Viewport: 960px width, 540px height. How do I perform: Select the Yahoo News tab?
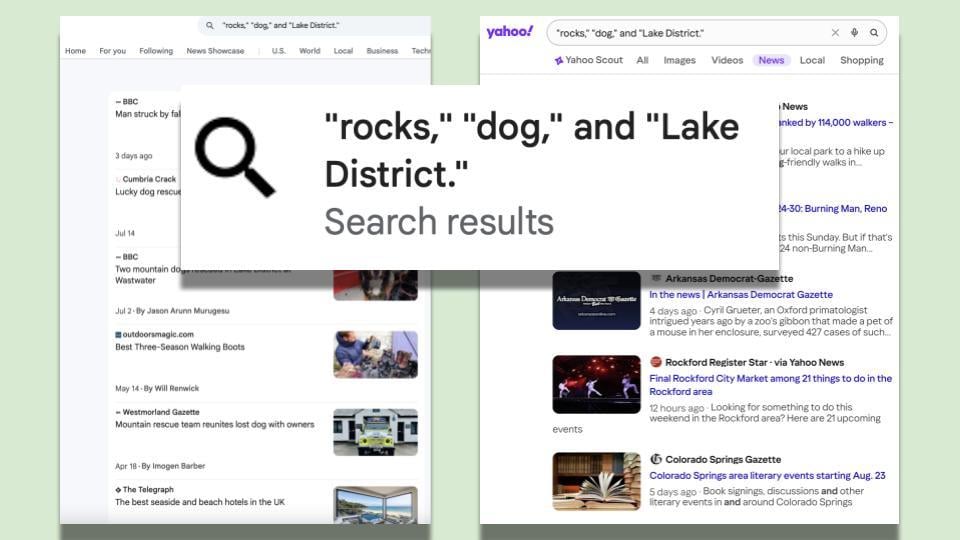pyautogui.click(x=771, y=60)
